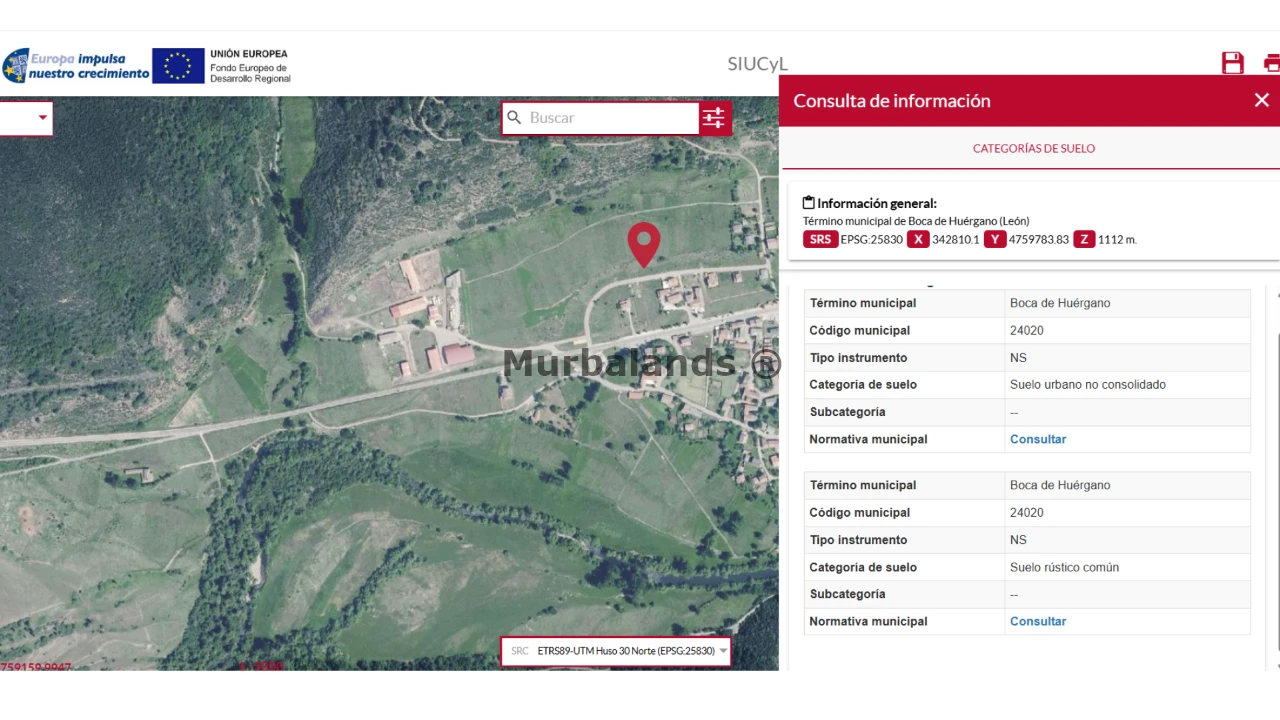
Task: Focus the Buscar search field
Action: pos(612,118)
